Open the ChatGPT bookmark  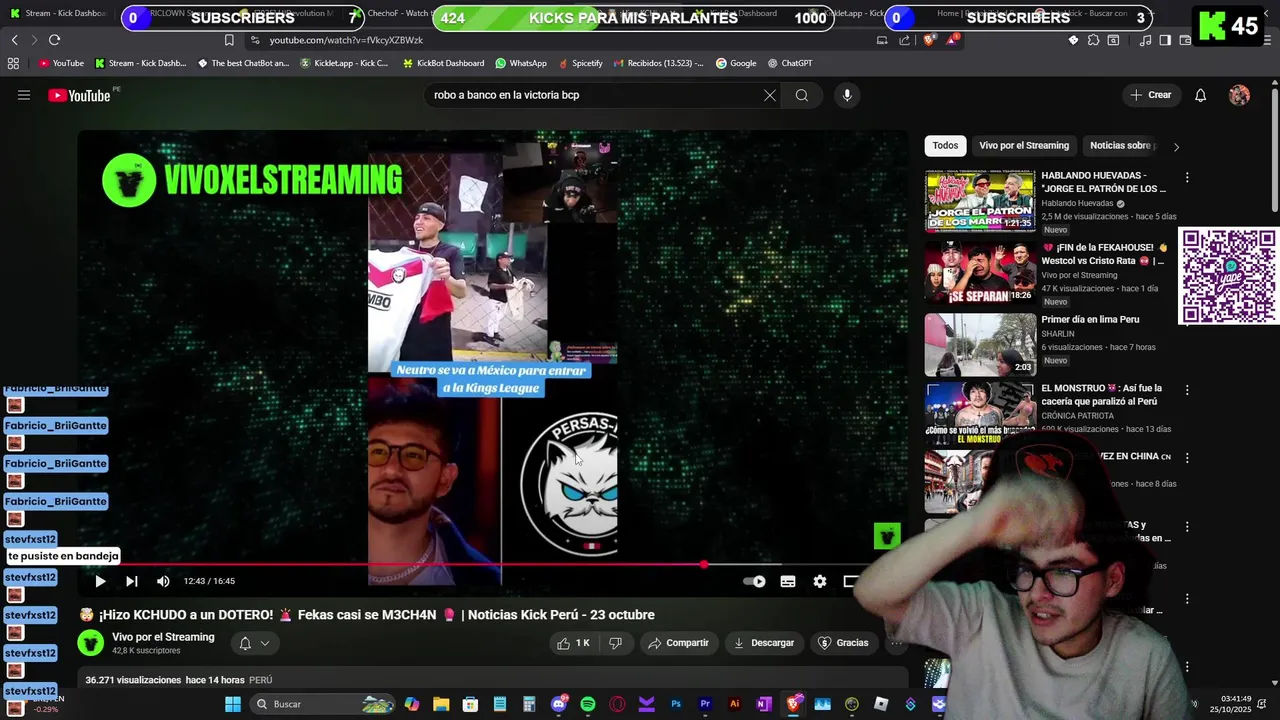point(790,63)
